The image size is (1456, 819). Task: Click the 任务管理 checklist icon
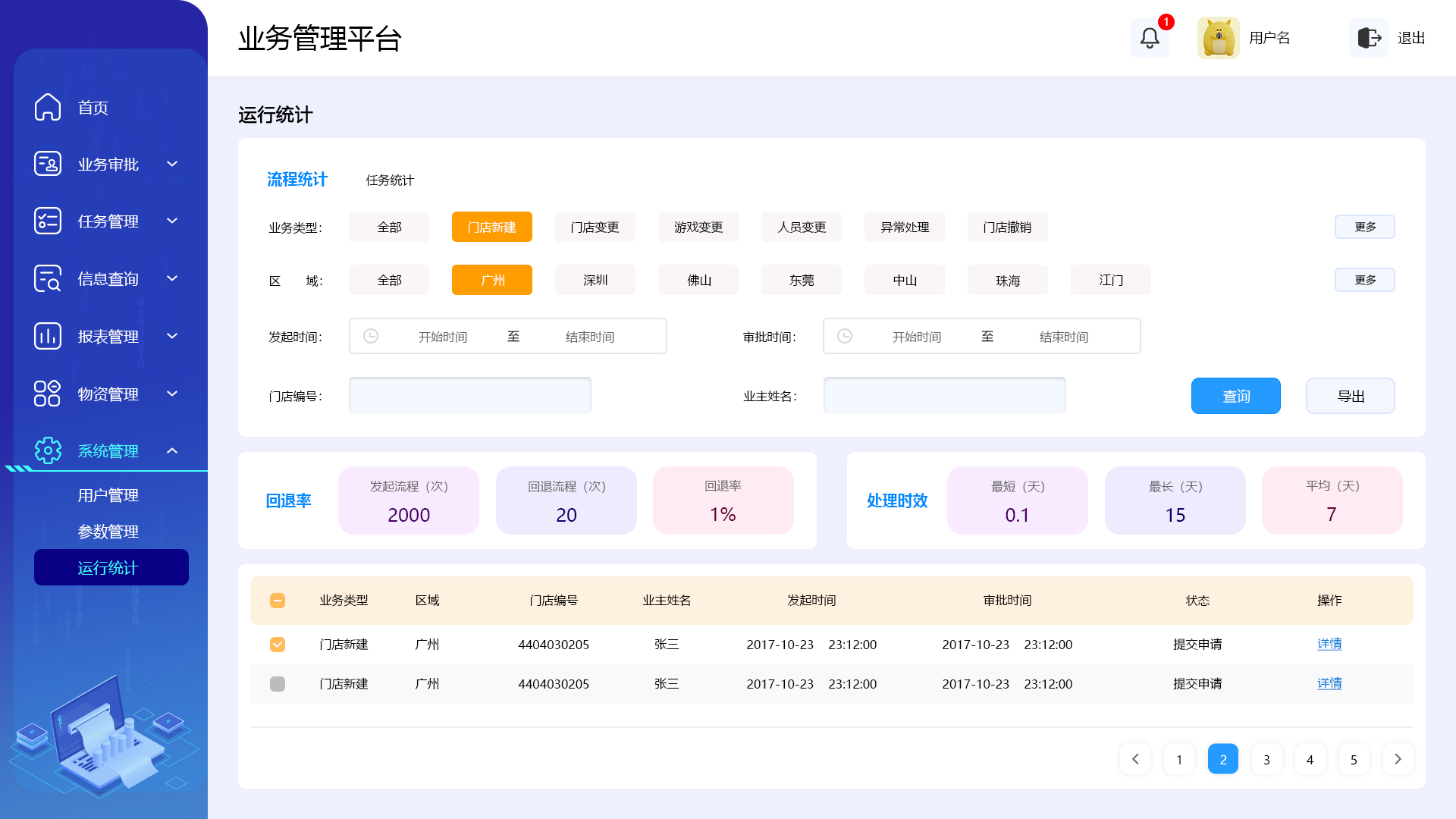(x=48, y=221)
